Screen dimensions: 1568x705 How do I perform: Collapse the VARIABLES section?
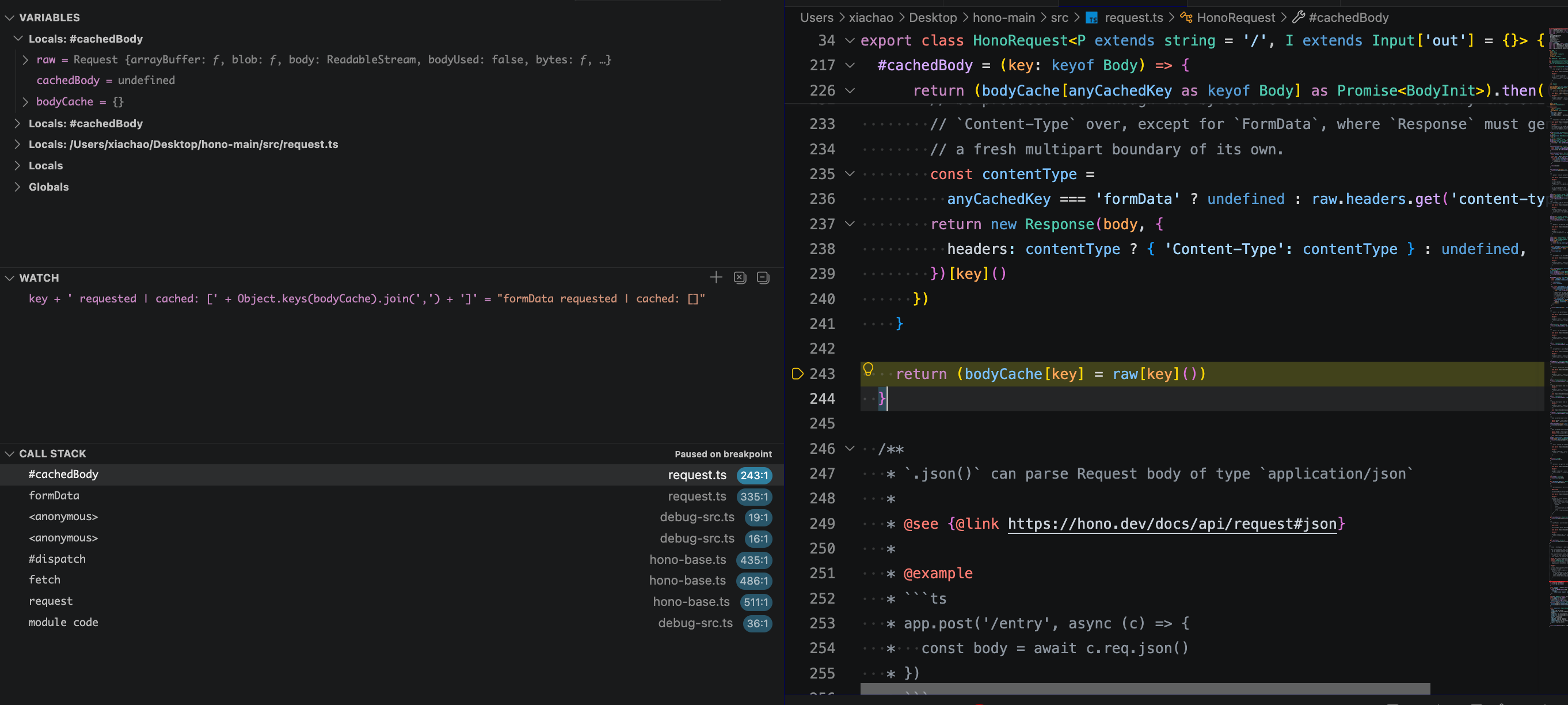[x=9, y=18]
